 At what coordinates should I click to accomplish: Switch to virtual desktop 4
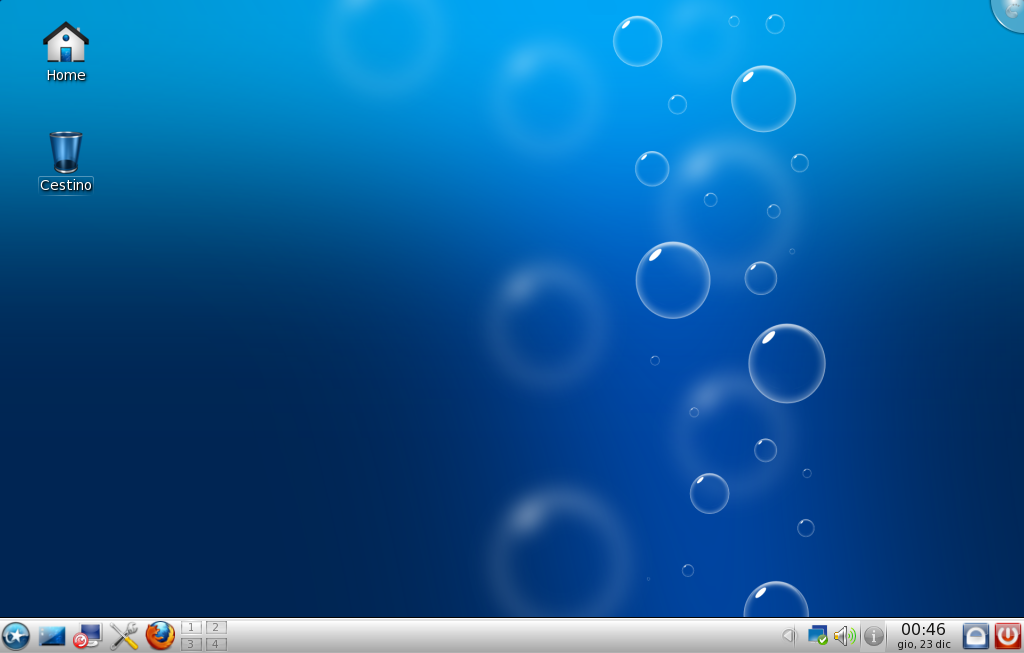pos(216,644)
